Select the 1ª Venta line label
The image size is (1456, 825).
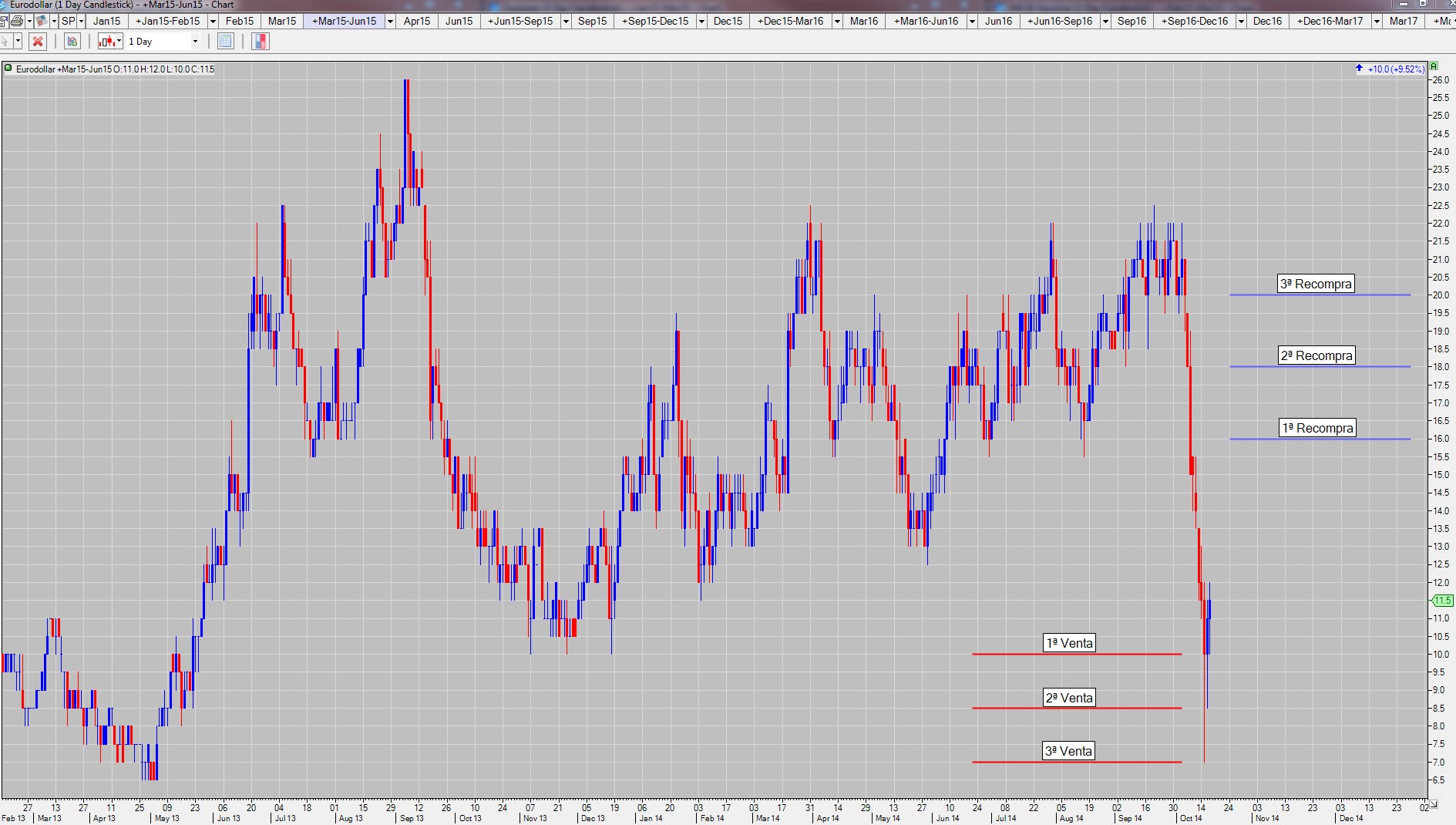point(1069,643)
